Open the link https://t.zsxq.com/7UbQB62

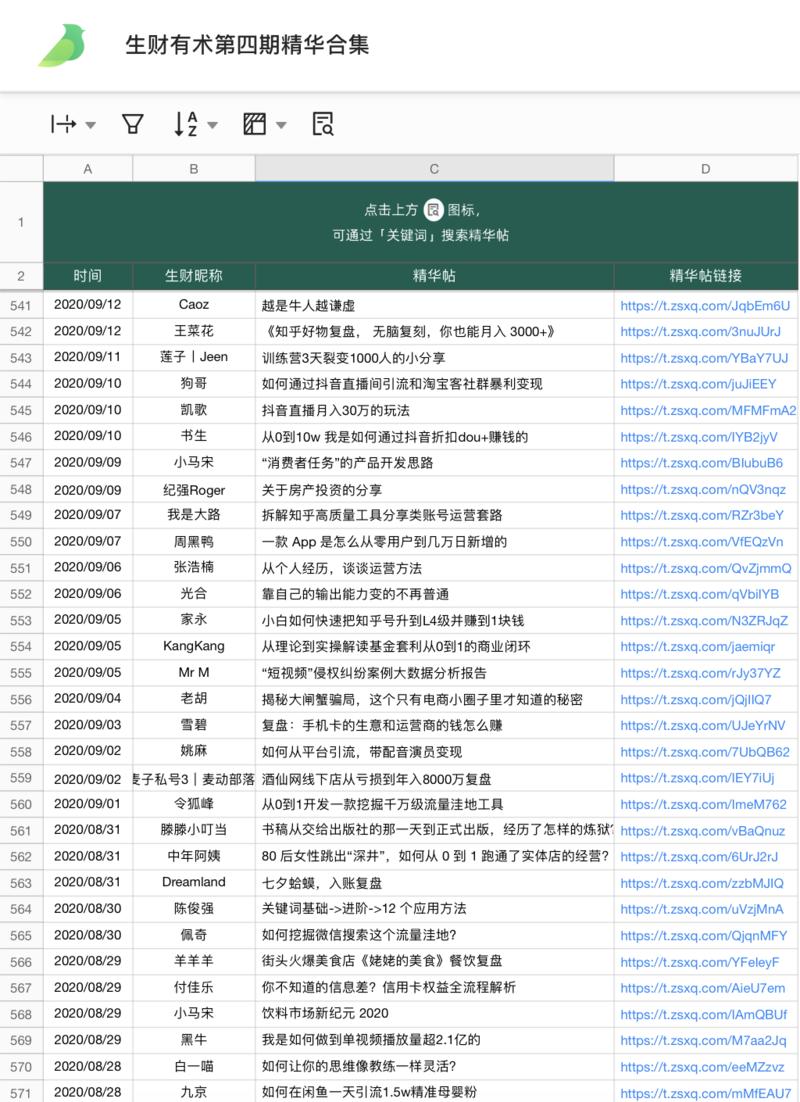click(x=706, y=751)
